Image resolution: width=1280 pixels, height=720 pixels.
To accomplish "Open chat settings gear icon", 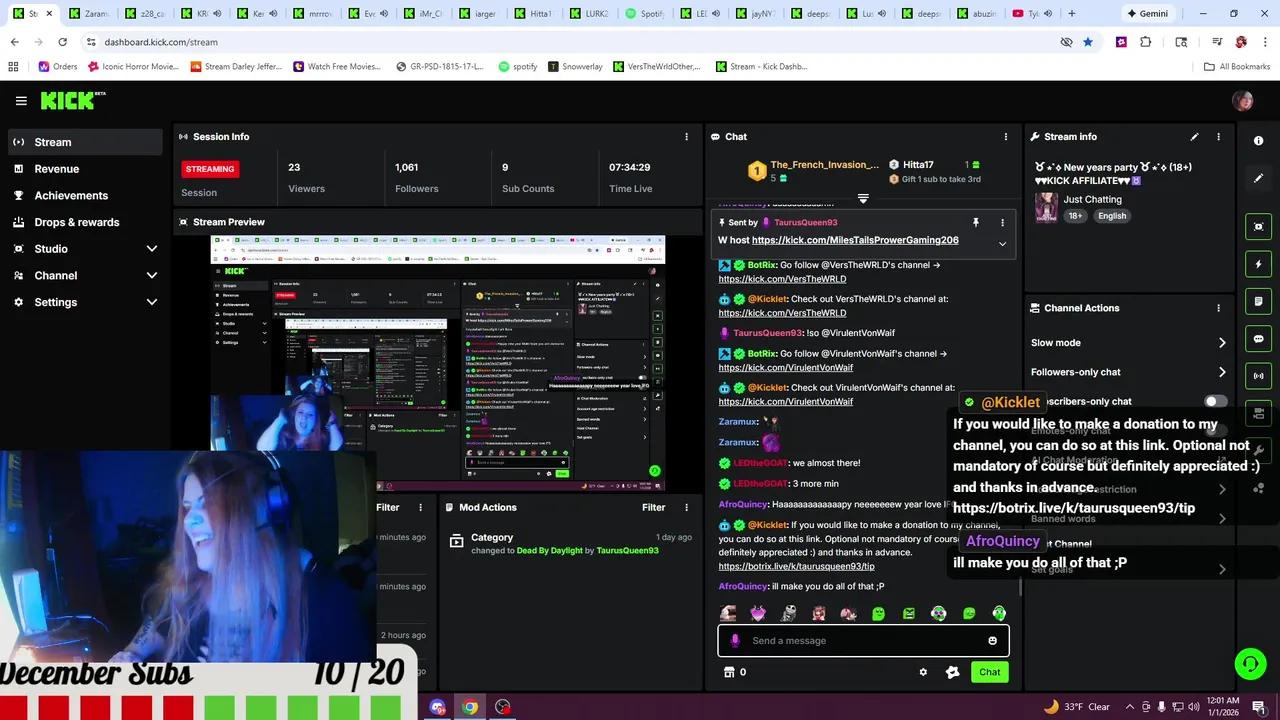I will [923, 672].
